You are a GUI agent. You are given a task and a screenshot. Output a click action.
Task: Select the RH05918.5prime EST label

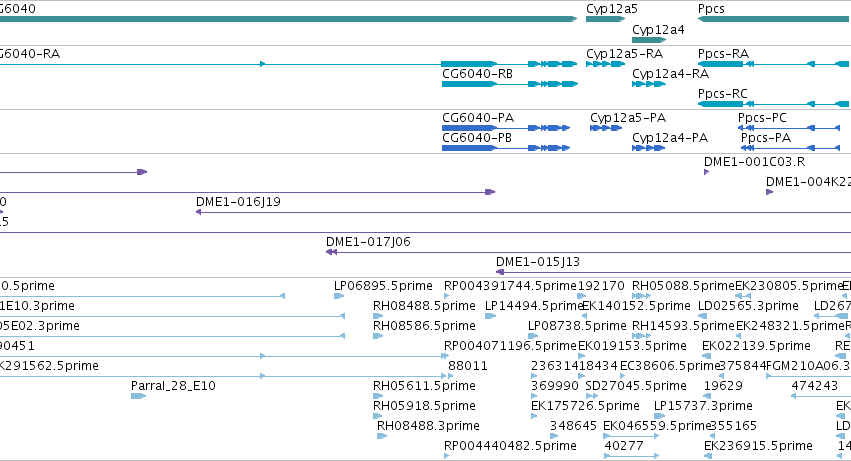click(x=424, y=406)
